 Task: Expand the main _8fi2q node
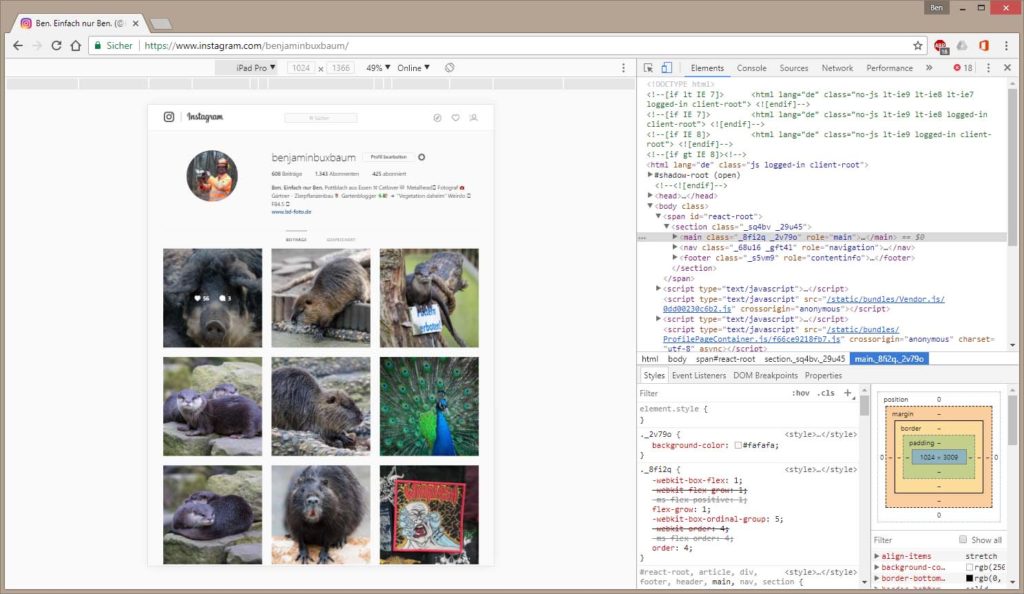point(675,237)
